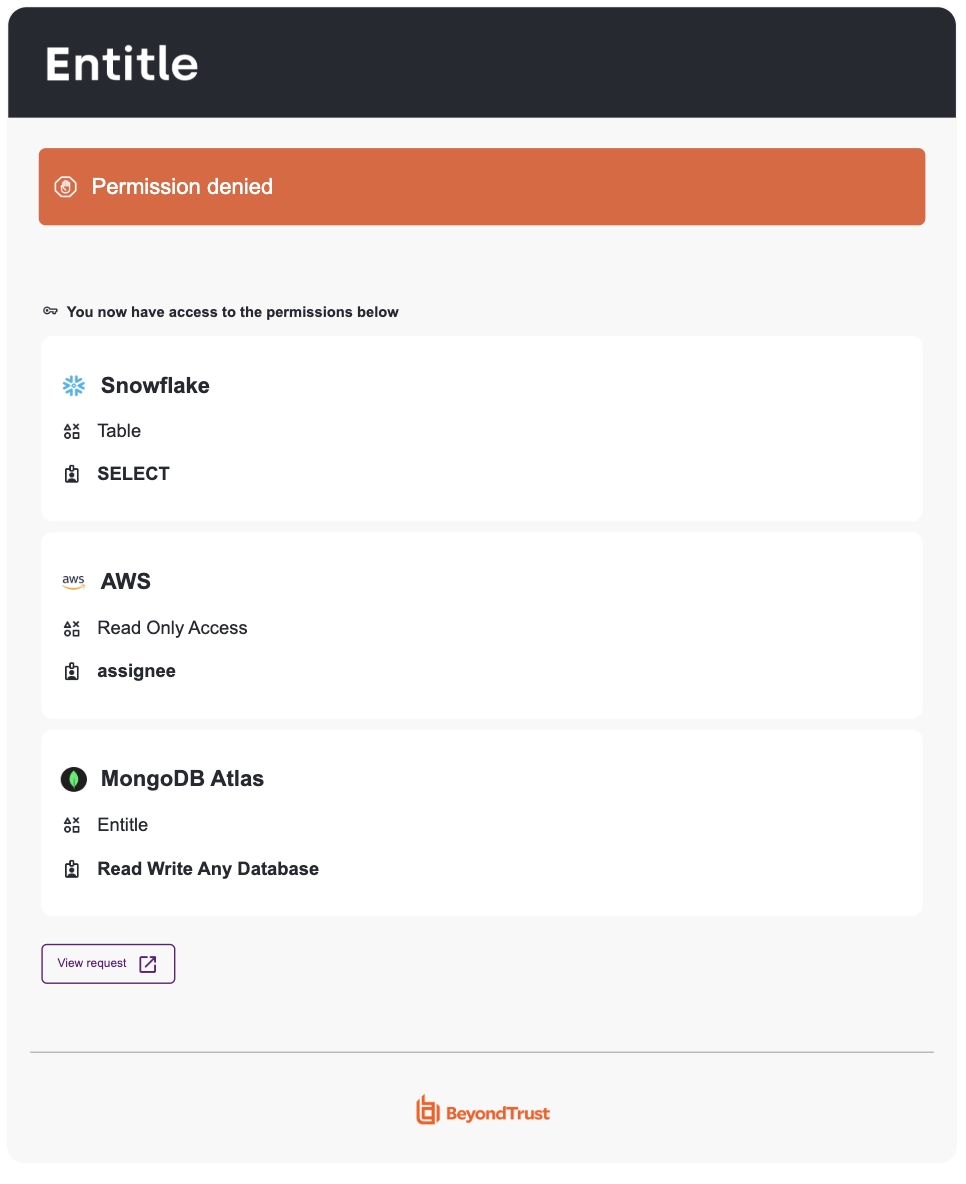Image resolution: width=966 pixels, height=1184 pixels.
Task: Open the View request button
Action: 108,964
